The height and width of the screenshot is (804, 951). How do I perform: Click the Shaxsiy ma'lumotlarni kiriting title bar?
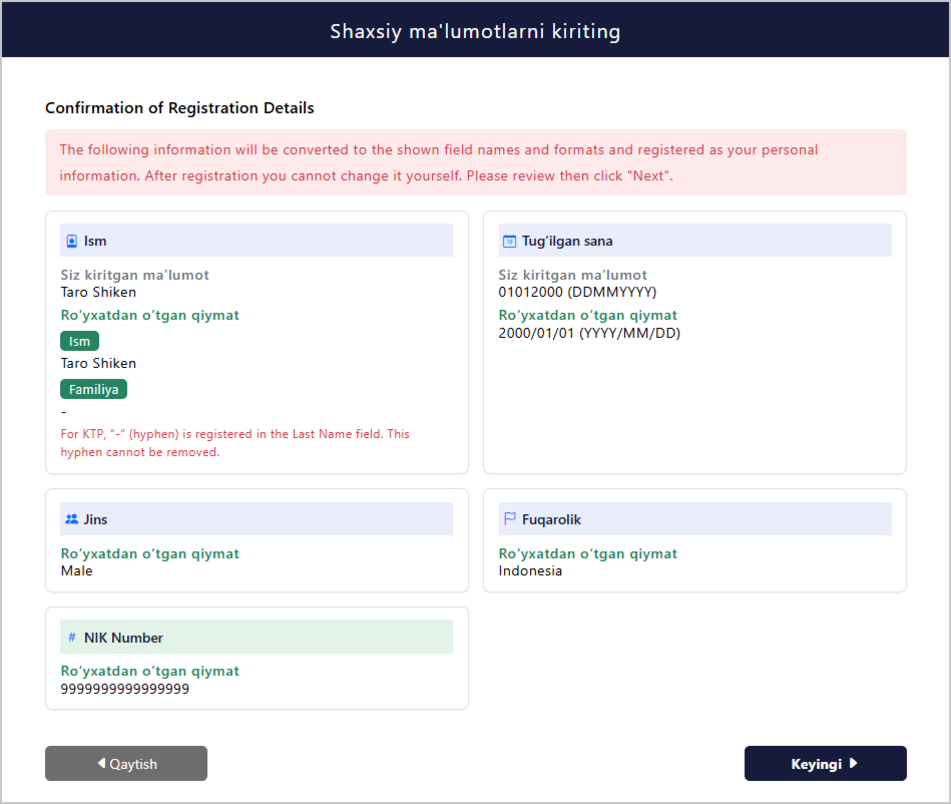point(476,30)
